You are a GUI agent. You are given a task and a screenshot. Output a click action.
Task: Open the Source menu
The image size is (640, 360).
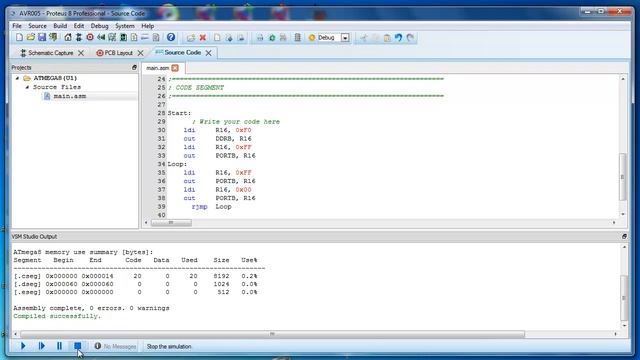[37, 26]
